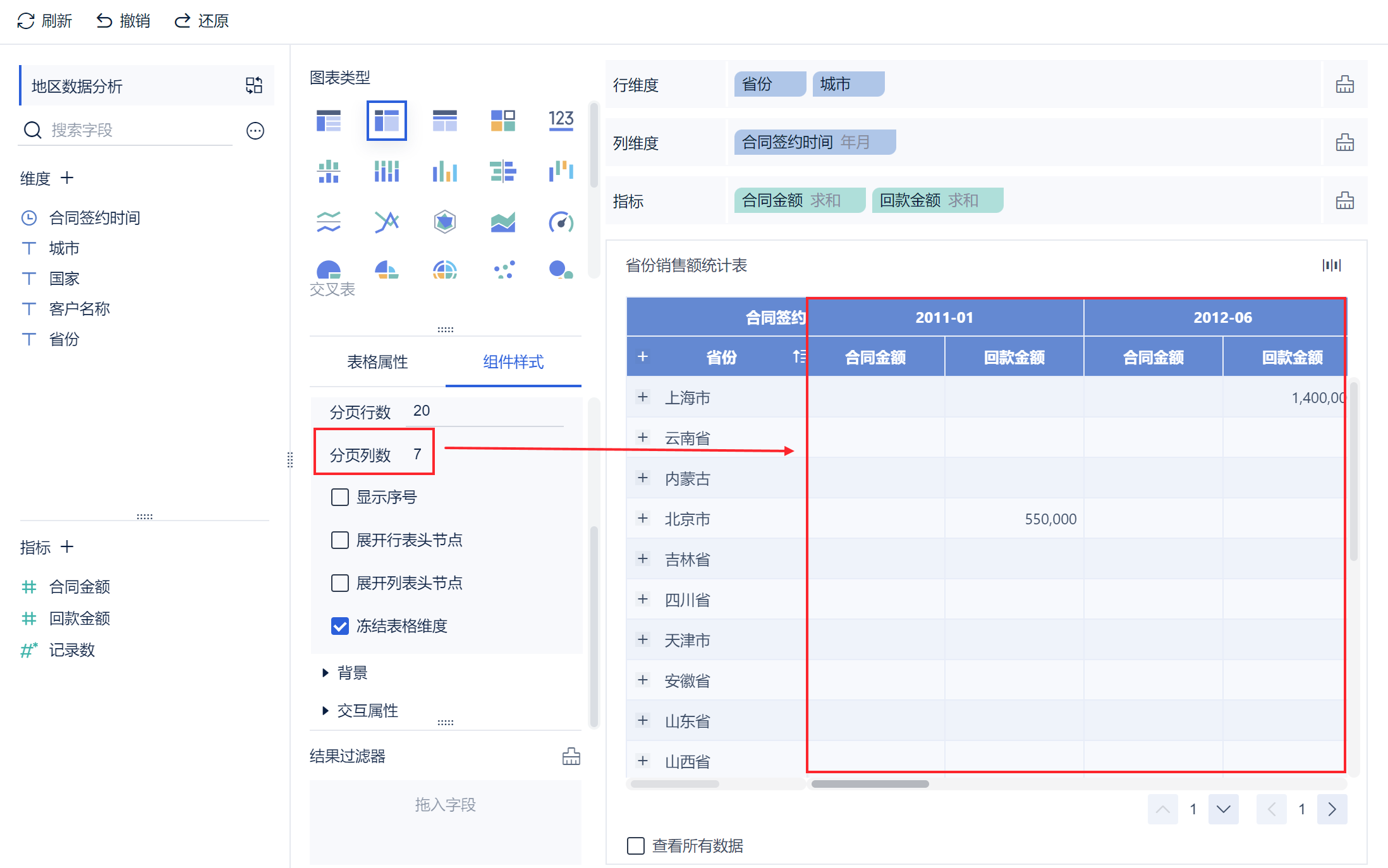
Task: Open the 回款金额 求和 indicator tag
Action: click(x=938, y=200)
